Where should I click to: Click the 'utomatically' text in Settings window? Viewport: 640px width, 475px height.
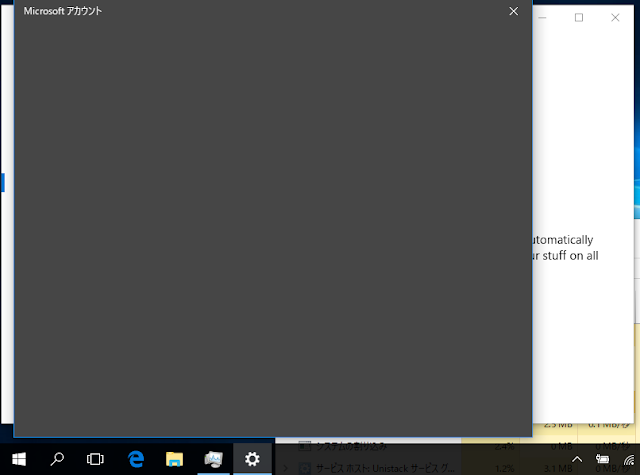click(x=563, y=240)
